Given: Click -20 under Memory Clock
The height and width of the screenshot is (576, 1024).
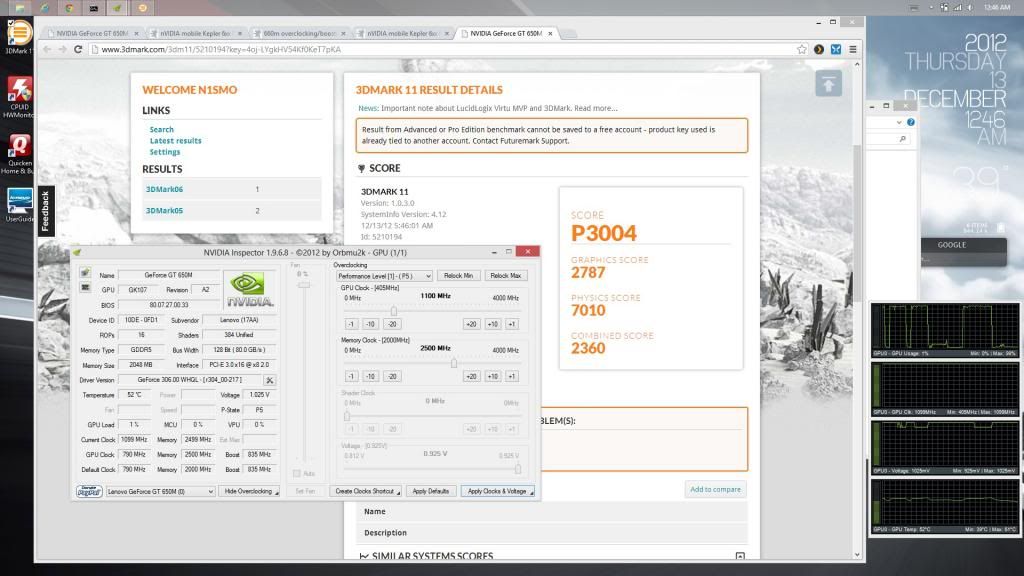Looking at the screenshot, I should [392, 376].
